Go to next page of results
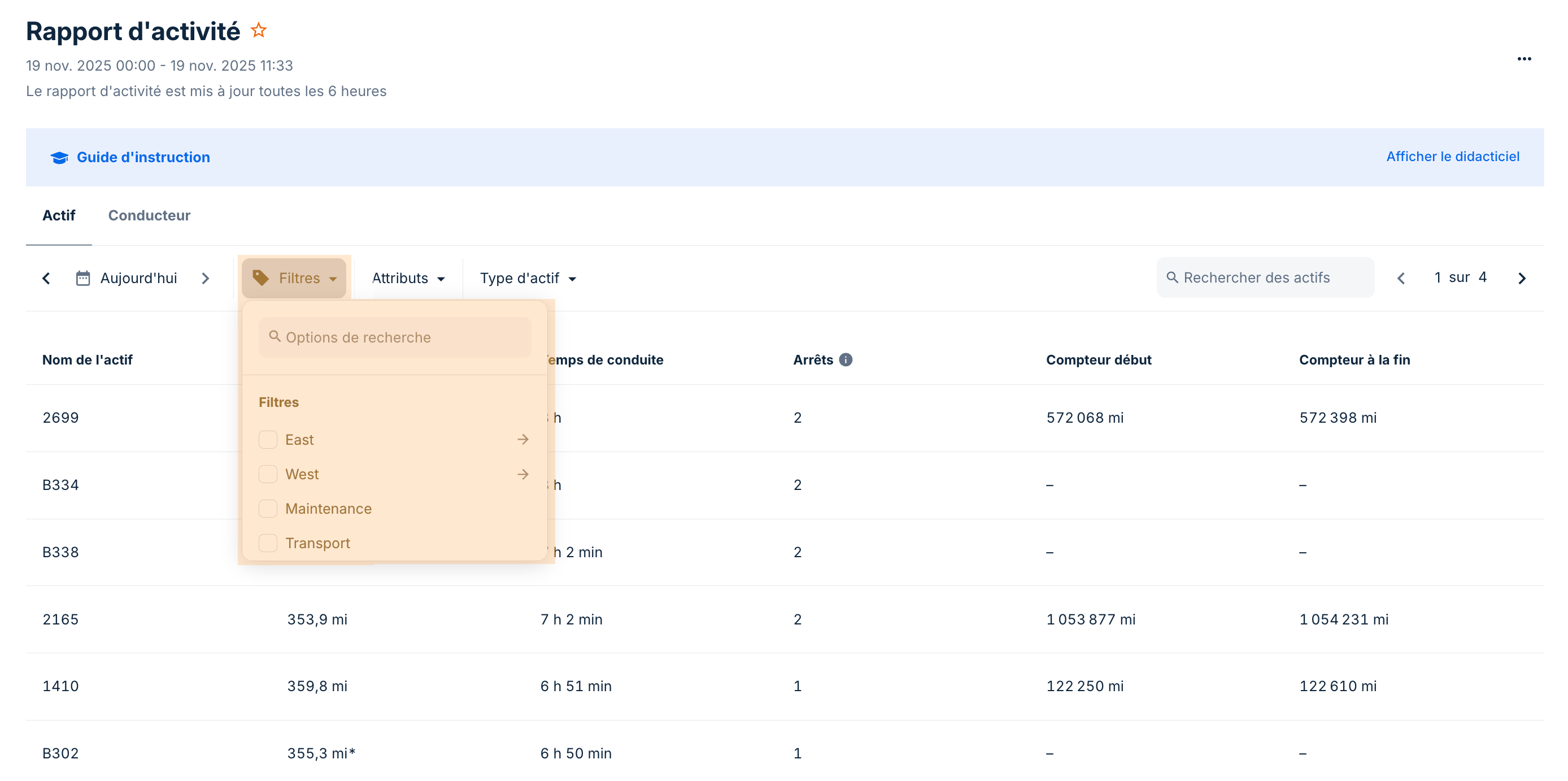Screen dimensions: 1568x781 point(1522,279)
